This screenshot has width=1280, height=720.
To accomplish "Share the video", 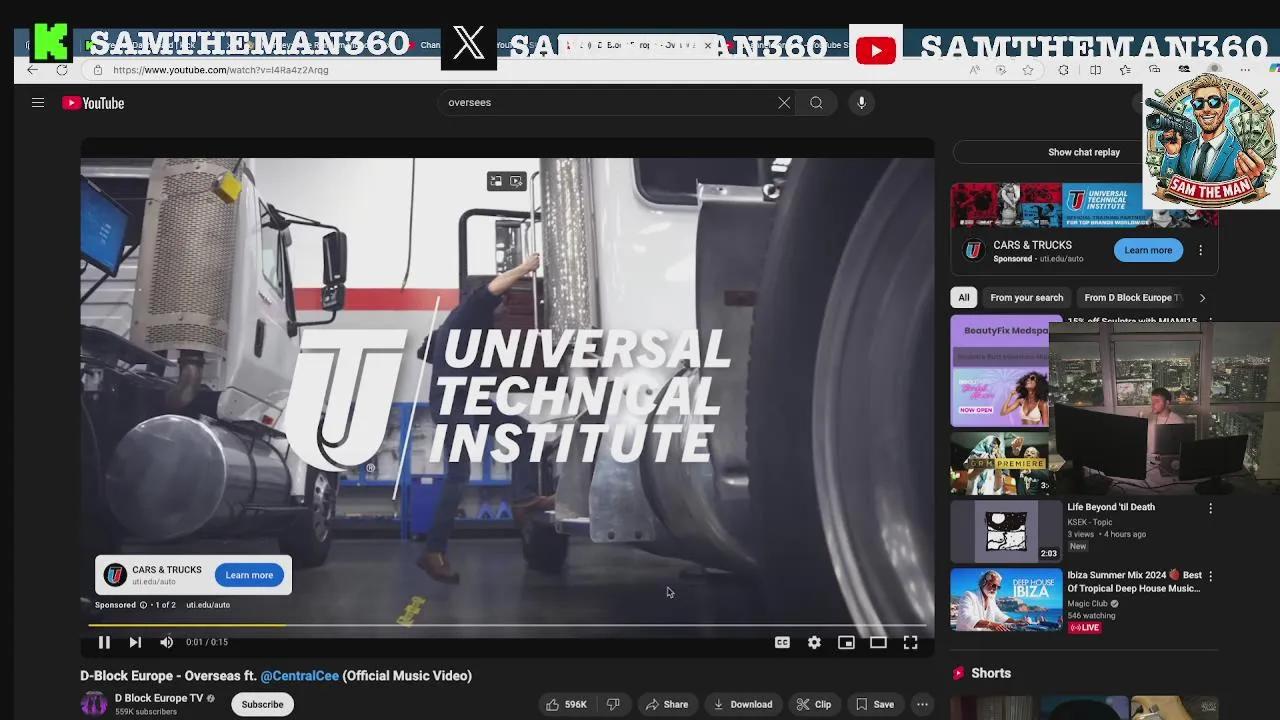I will [x=667, y=704].
